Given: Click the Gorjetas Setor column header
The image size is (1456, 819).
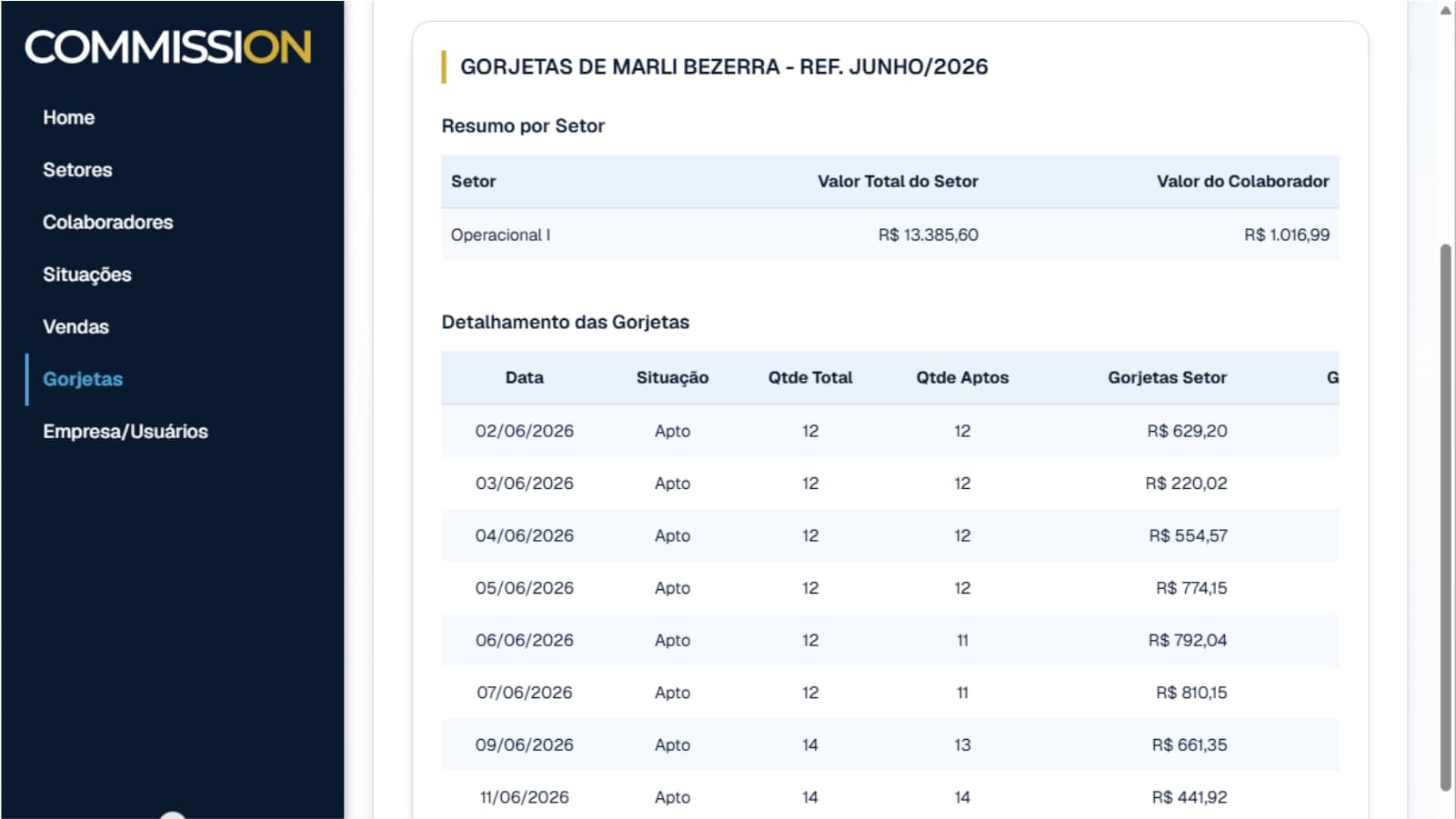Looking at the screenshot, I should pos(1167,377).
